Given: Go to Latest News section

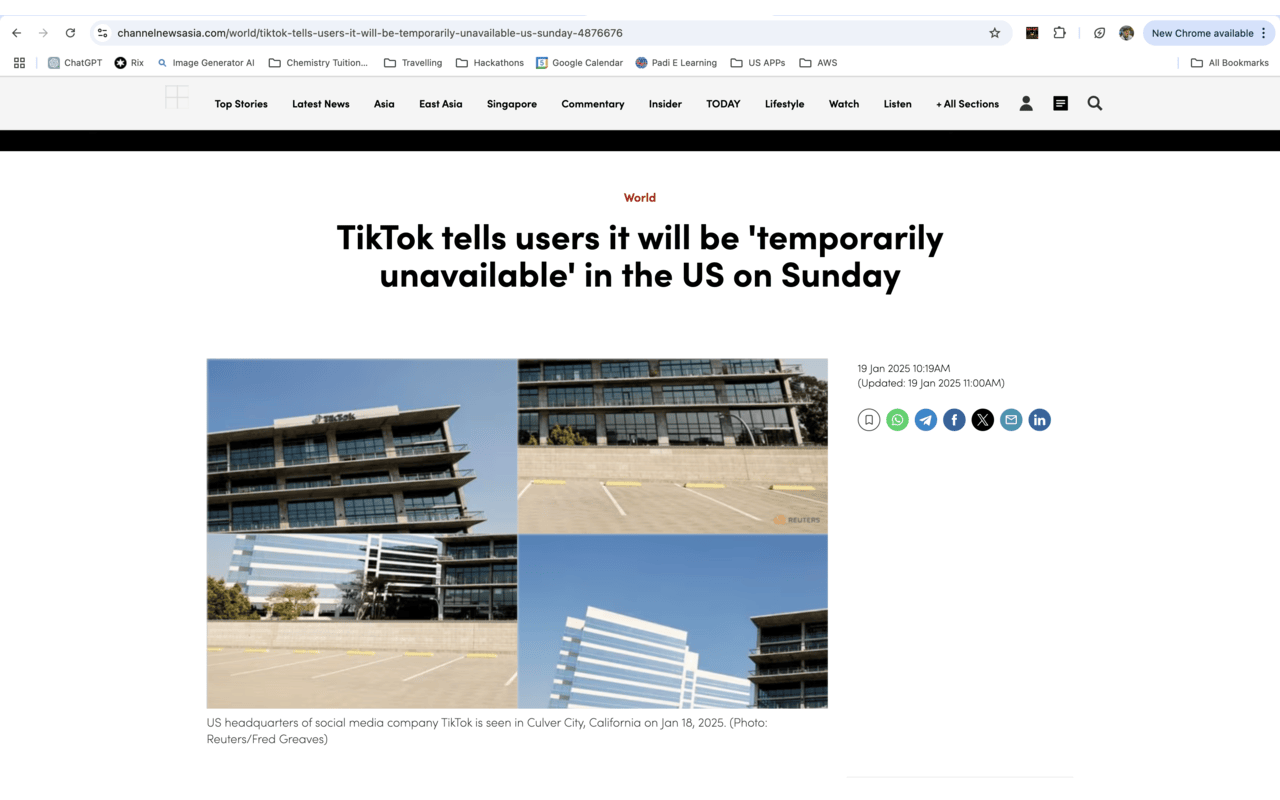Looking at the screenshot, I should [x=321, y=104].
